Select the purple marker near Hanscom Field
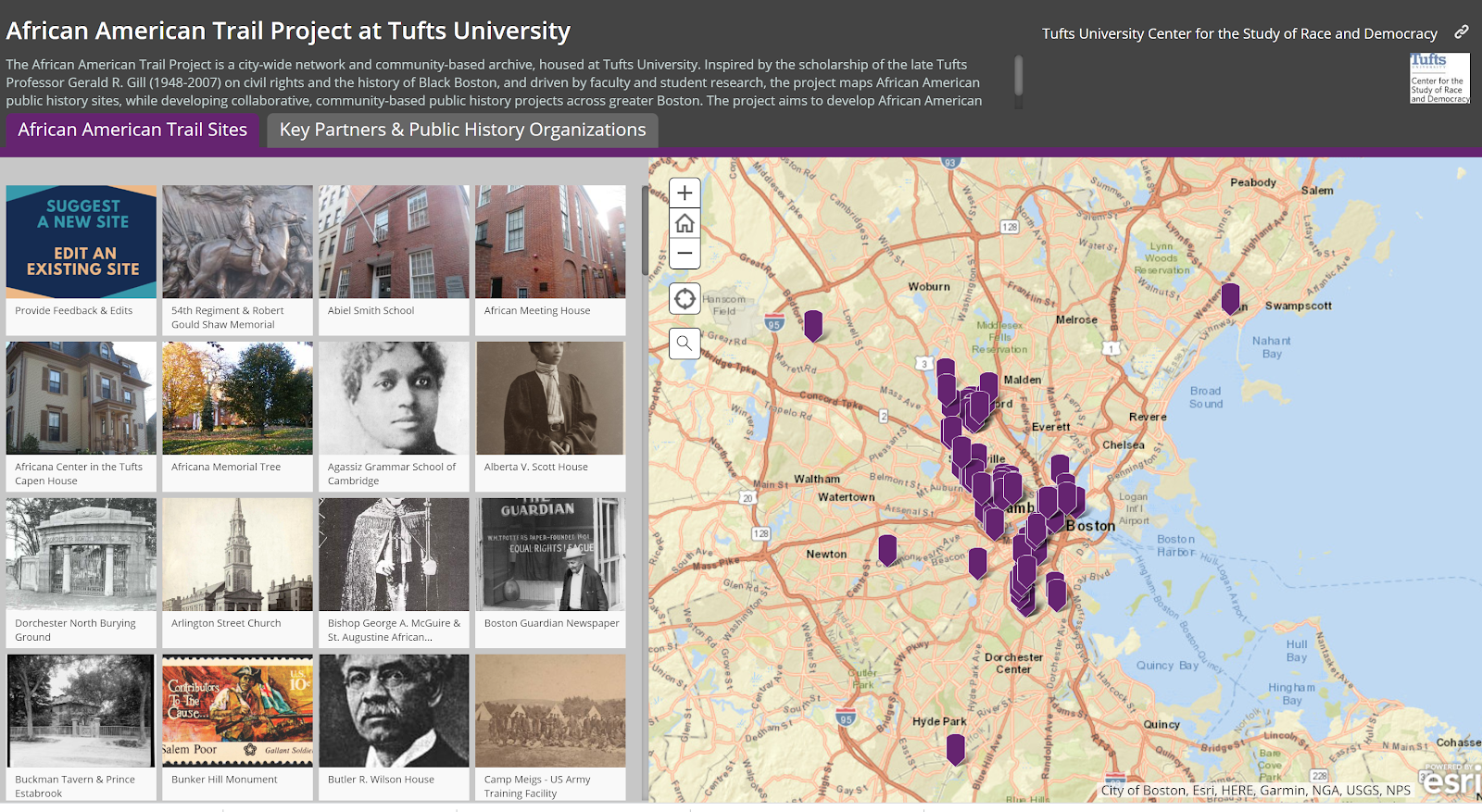Image resolution: width=1482 pixels, height=812 pixels. [813, 325]
